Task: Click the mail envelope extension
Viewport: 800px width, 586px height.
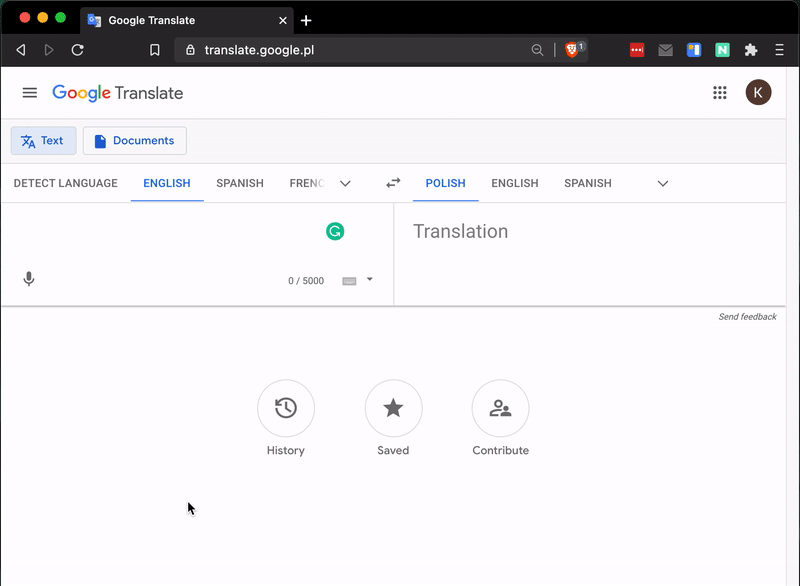Action: click(x=665, y=50)
